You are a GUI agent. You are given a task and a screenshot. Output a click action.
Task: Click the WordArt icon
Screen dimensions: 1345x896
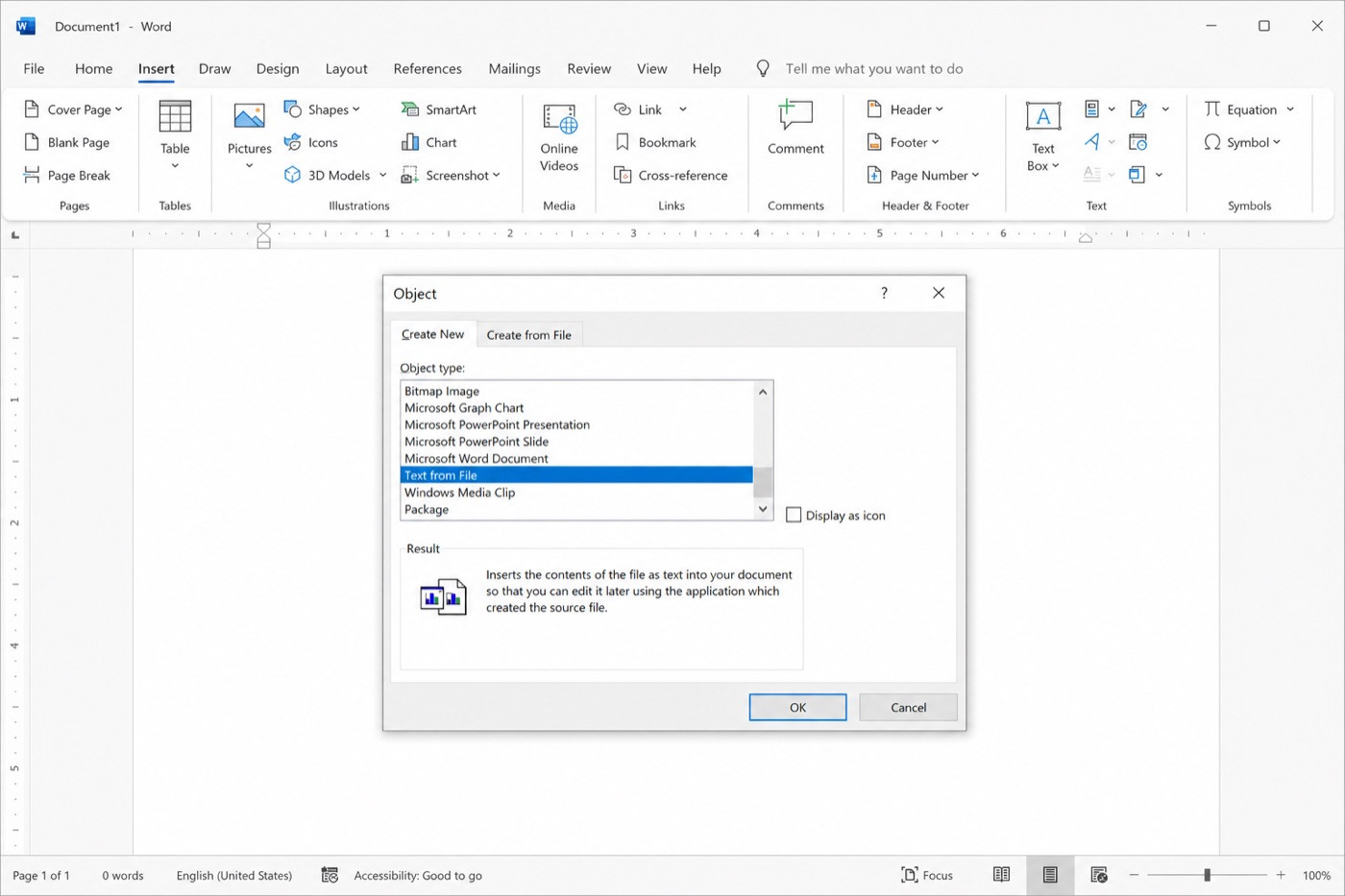click(1091, 142)
